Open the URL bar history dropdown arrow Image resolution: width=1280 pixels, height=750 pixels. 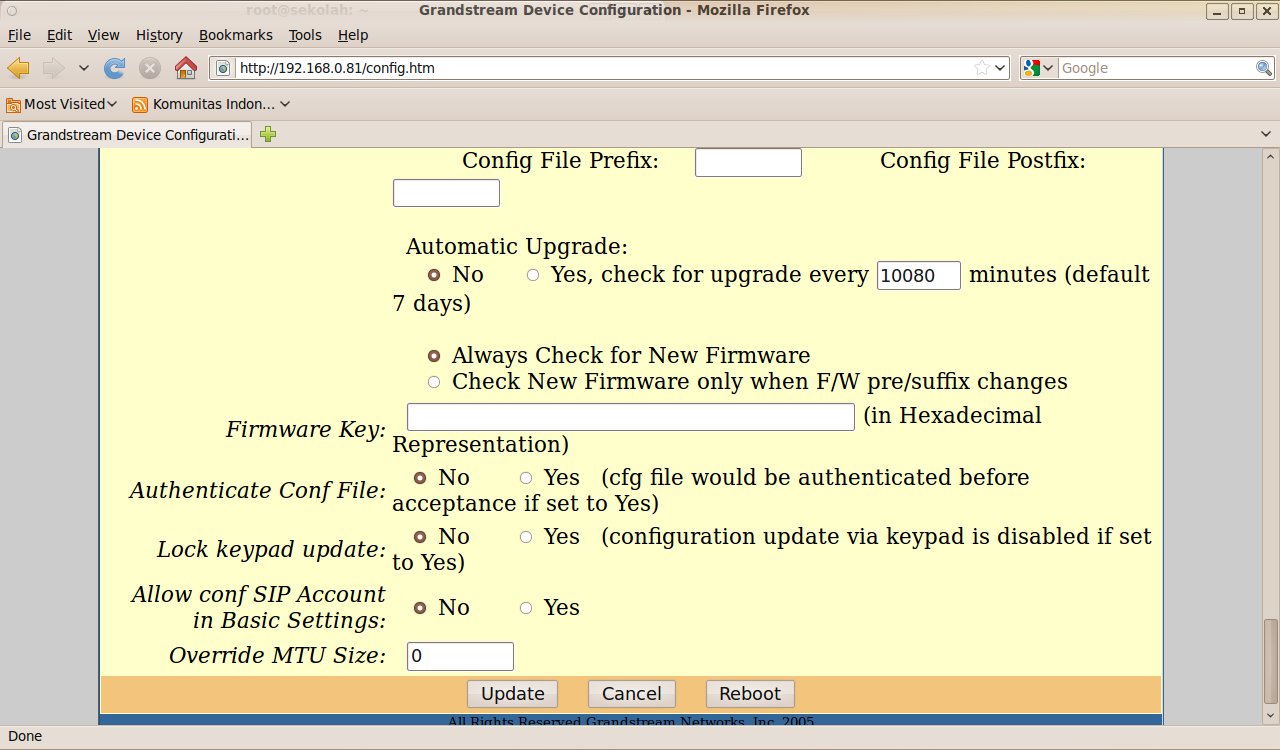[x=1000, y=68]
